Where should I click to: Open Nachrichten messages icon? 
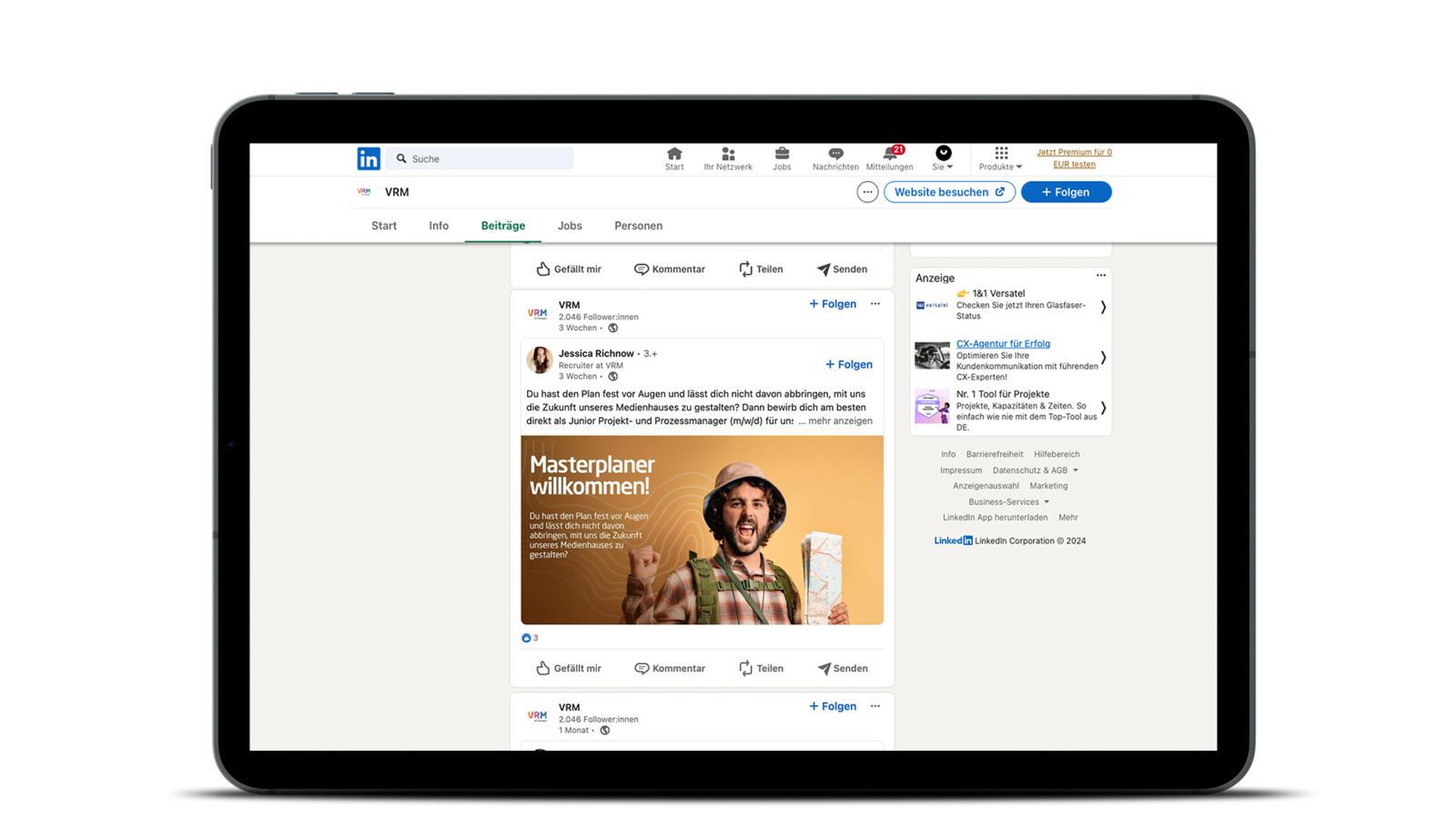[x=835, y=158]
